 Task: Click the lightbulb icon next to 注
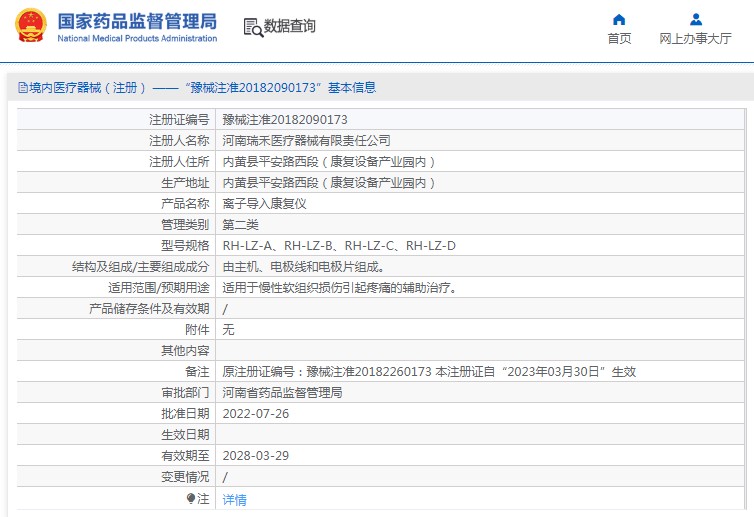point(191,498)
